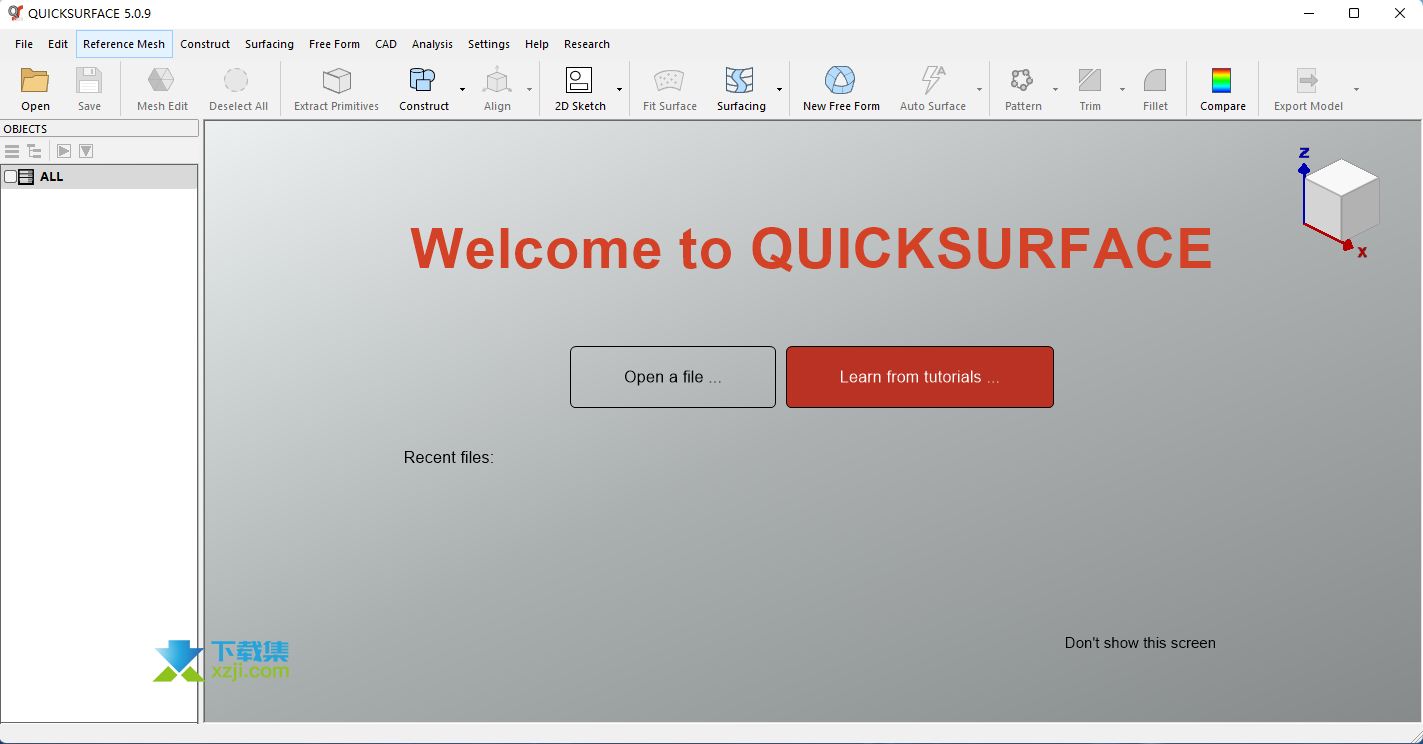The width and height of the screenshot is (1423, 744).
Task: Expand the Align toolbar dropdown arrow
Action: [x=529, y=90]
